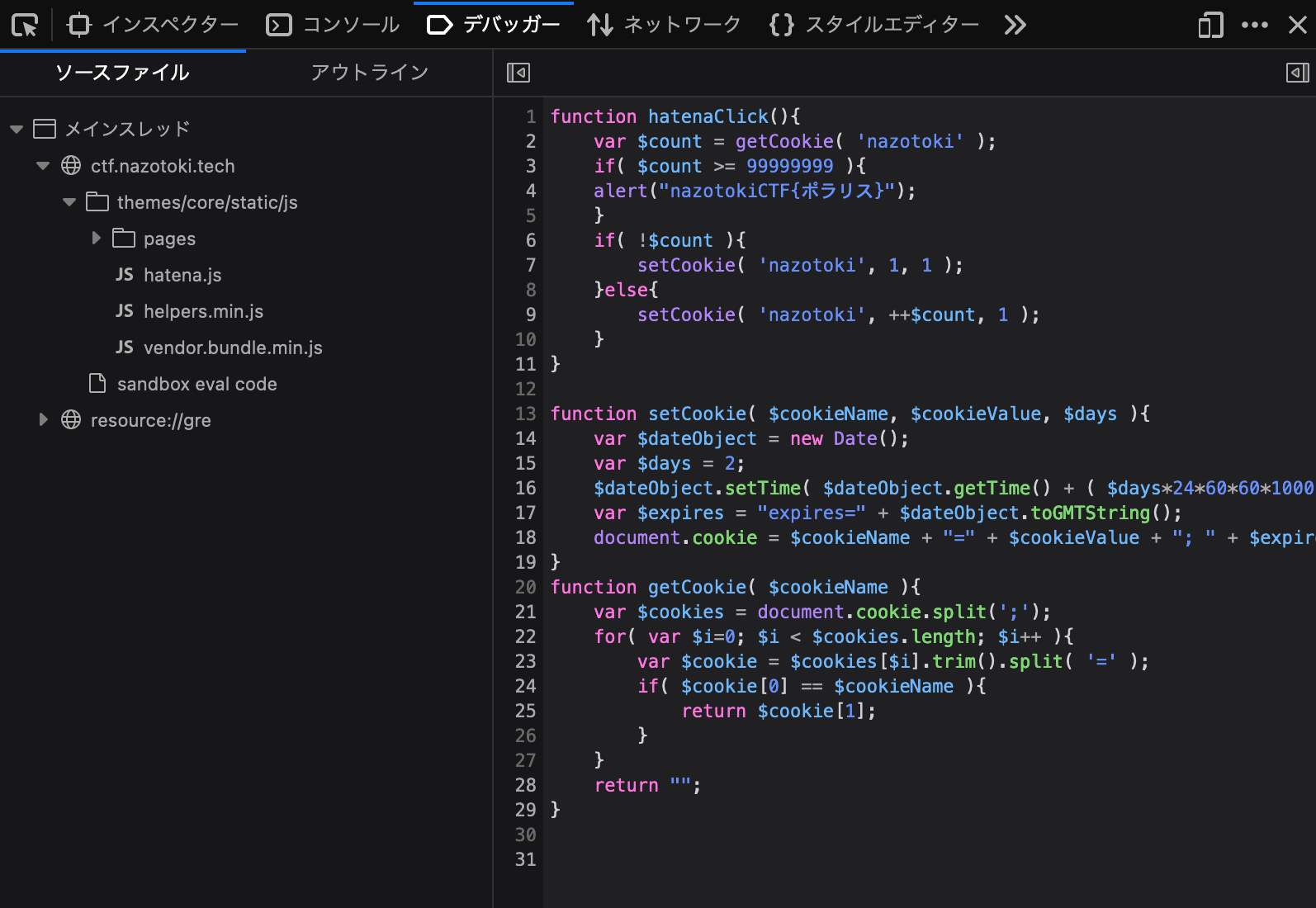Image resolution: width=1316 pixels, height=908 pixels.
Task: Open hatena.js source file
Action: [182, 275]
